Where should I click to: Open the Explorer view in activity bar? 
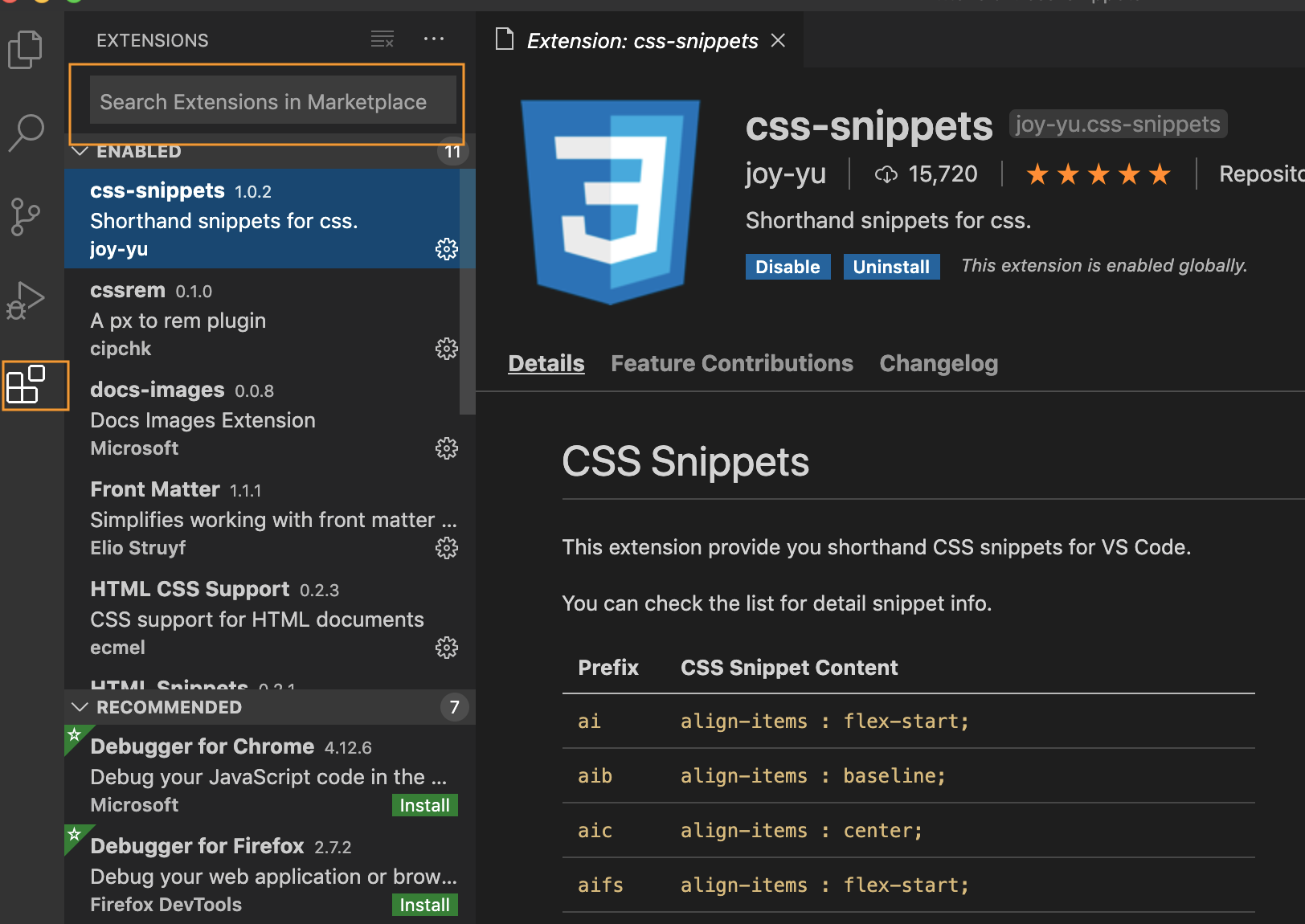pos(25,50)
